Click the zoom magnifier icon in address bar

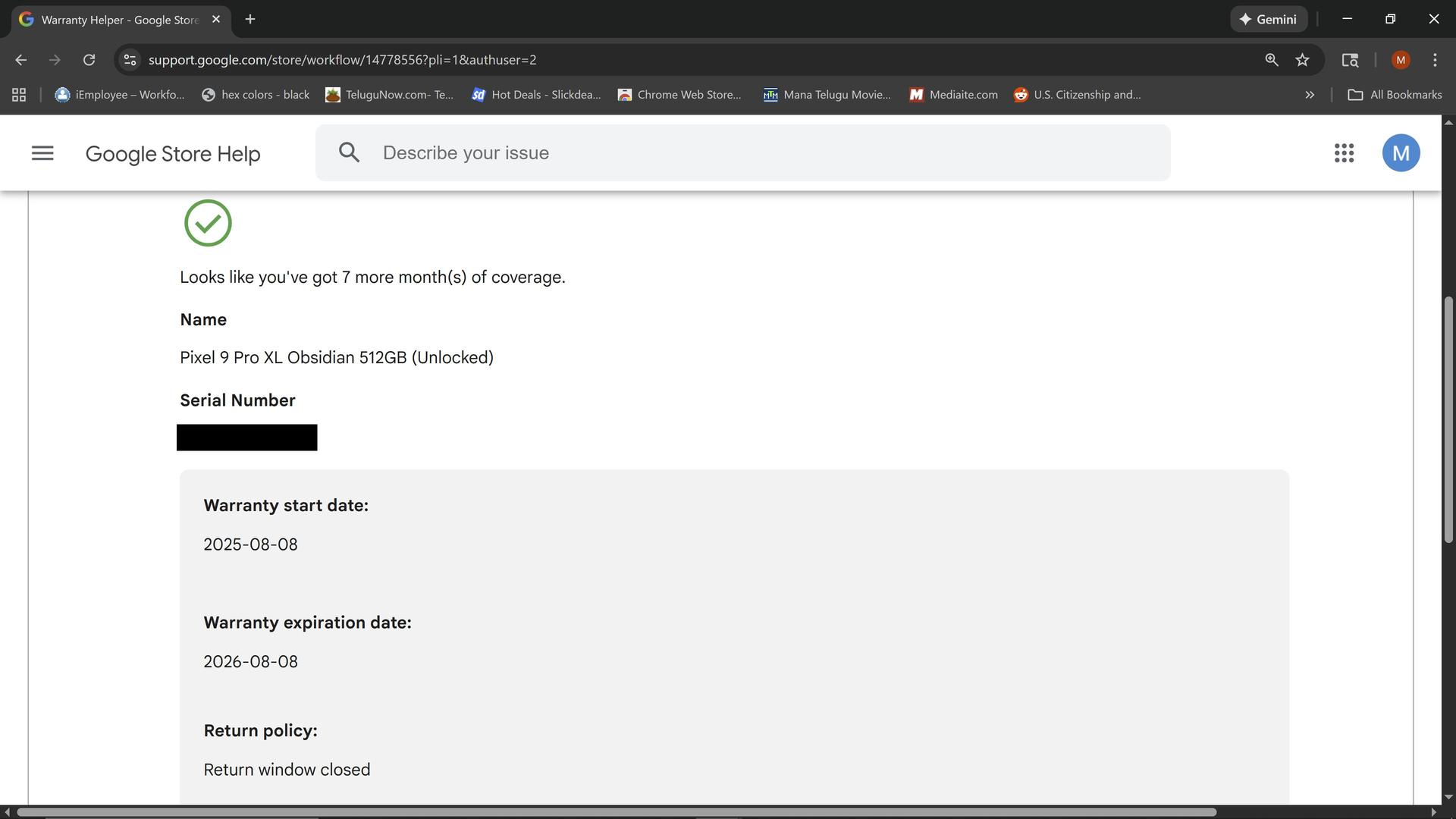1272,60
